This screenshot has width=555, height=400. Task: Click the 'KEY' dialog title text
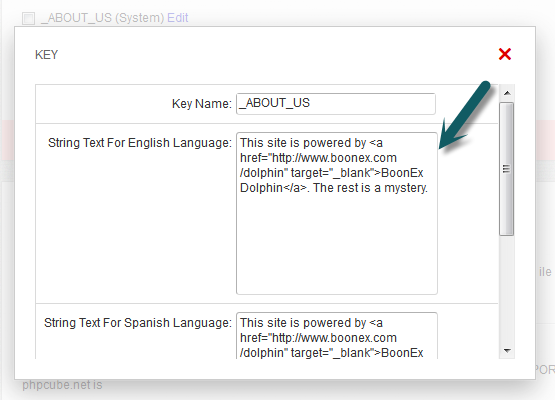(x=46, y=55)
